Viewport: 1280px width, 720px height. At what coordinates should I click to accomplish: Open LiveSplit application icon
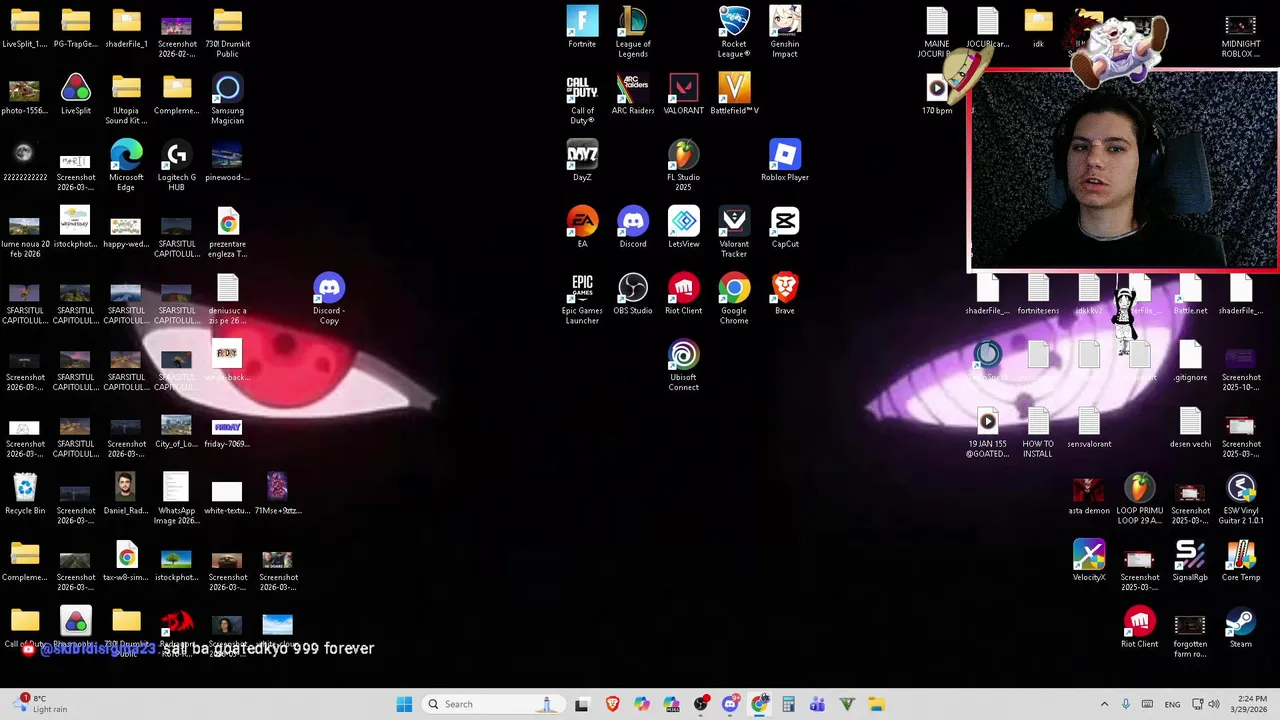[76, 94]
